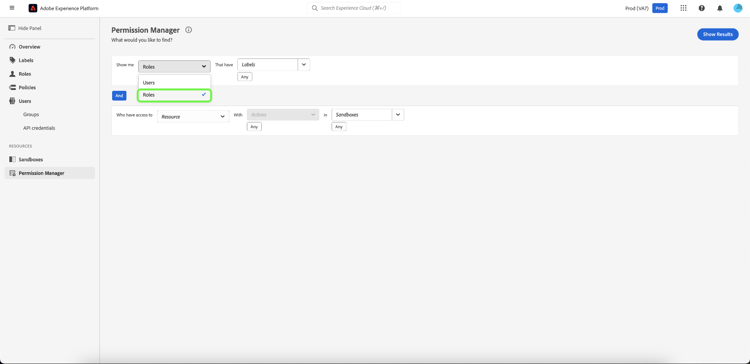Click the Roles person icon
The image size is (750, 364).
tap(12, 74)
